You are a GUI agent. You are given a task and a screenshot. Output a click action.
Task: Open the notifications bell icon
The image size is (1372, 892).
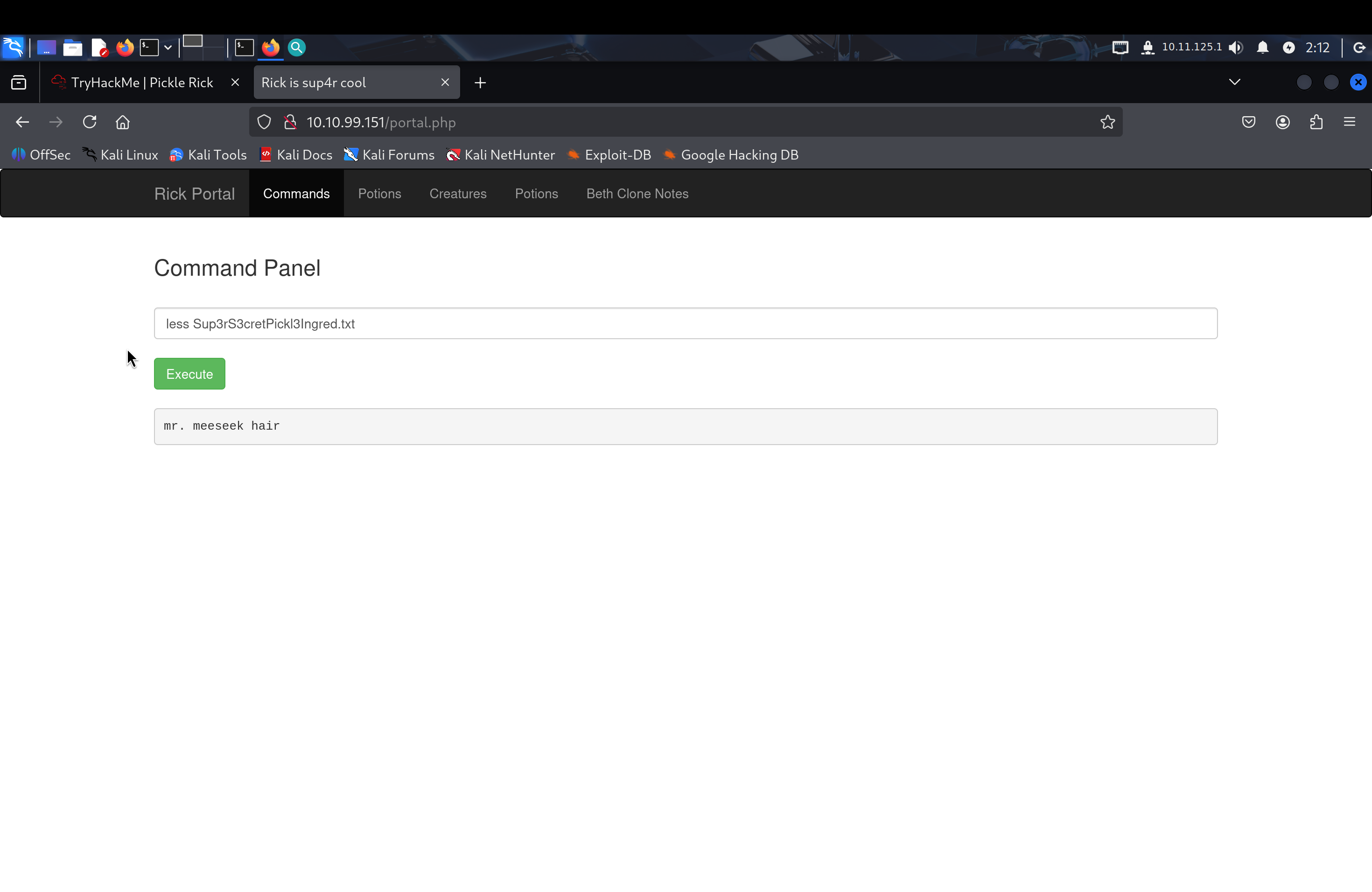1262,47
